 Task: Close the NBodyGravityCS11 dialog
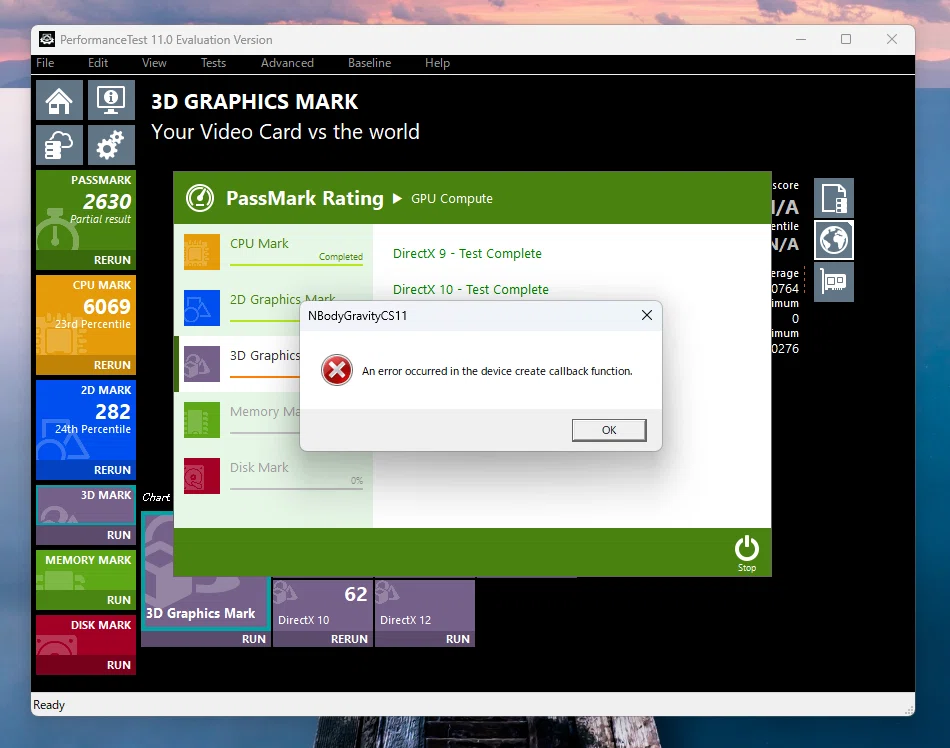(x=646, y=316)
